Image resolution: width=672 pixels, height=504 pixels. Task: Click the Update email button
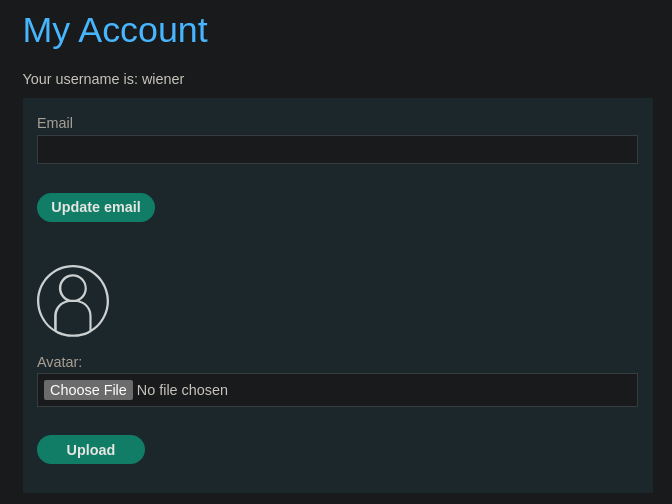96,207
